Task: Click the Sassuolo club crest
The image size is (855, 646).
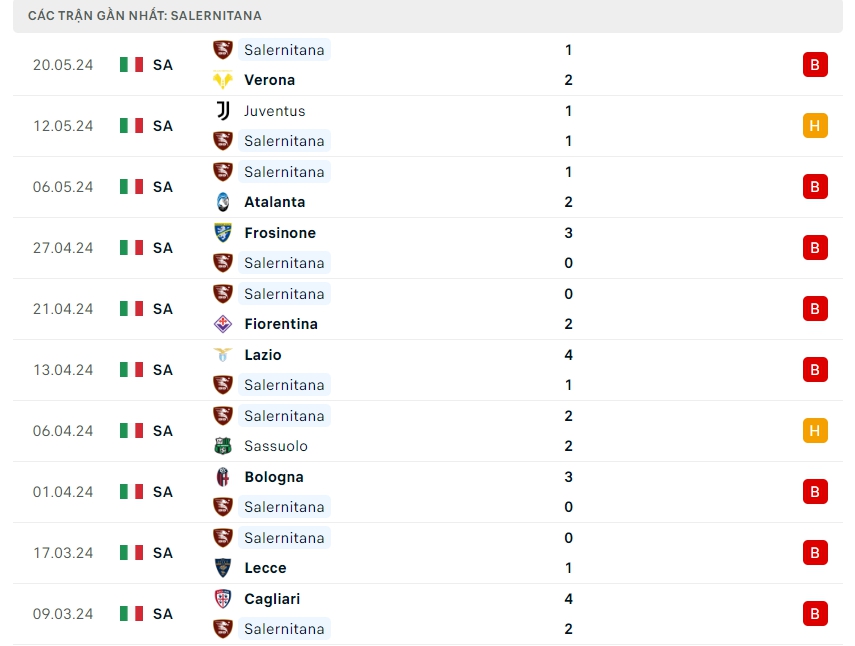Action: (x=222, y=446)
